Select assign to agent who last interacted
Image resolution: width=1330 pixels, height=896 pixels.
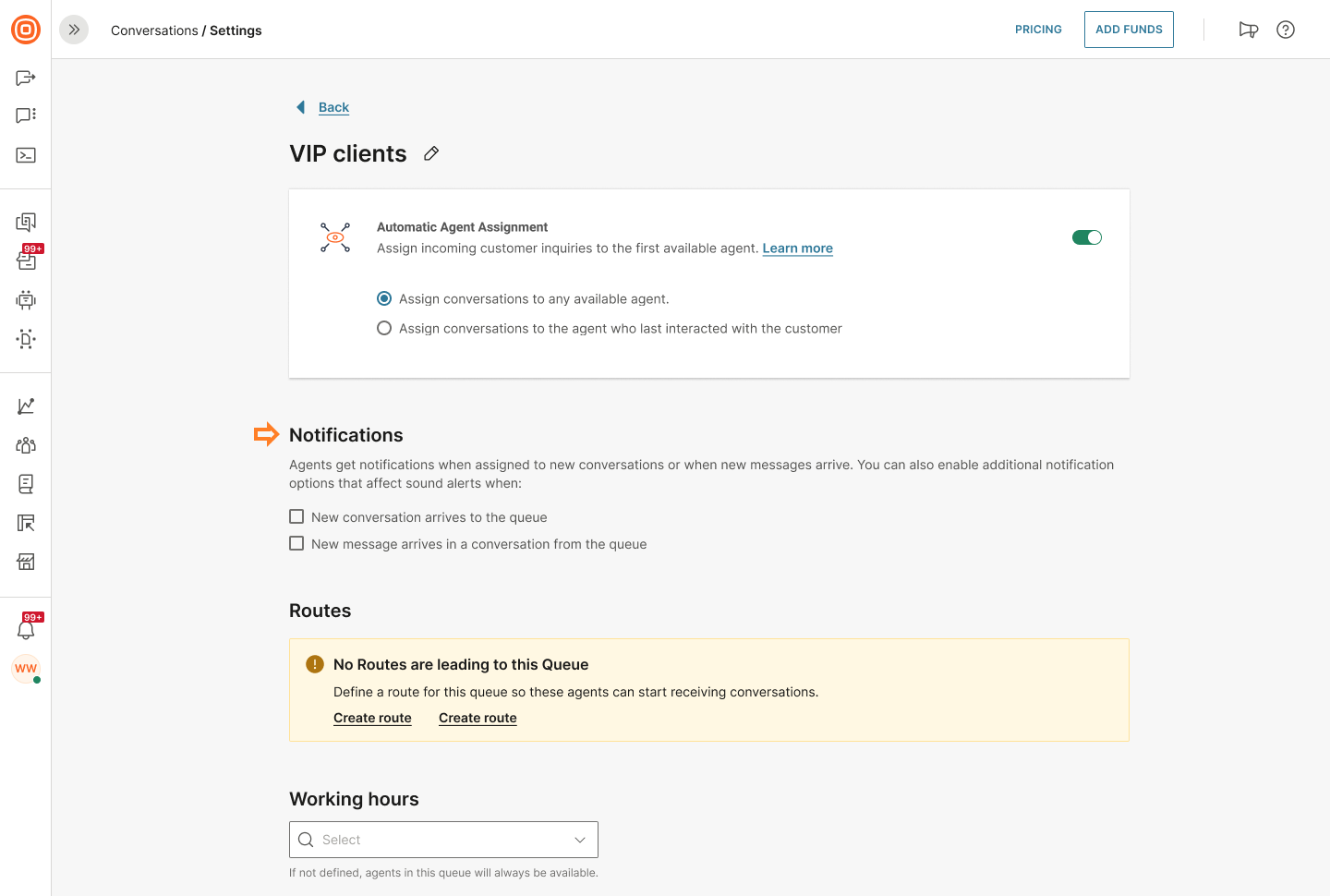[384, 329]
